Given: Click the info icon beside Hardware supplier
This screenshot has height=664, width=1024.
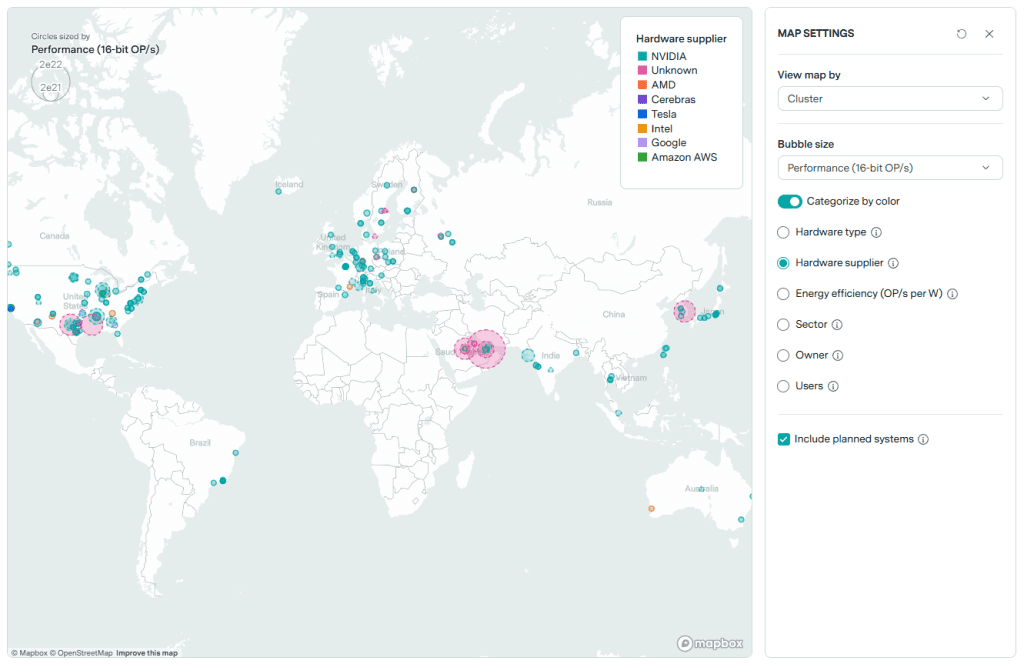Looking at the screenshot, I should pos(893,263).
